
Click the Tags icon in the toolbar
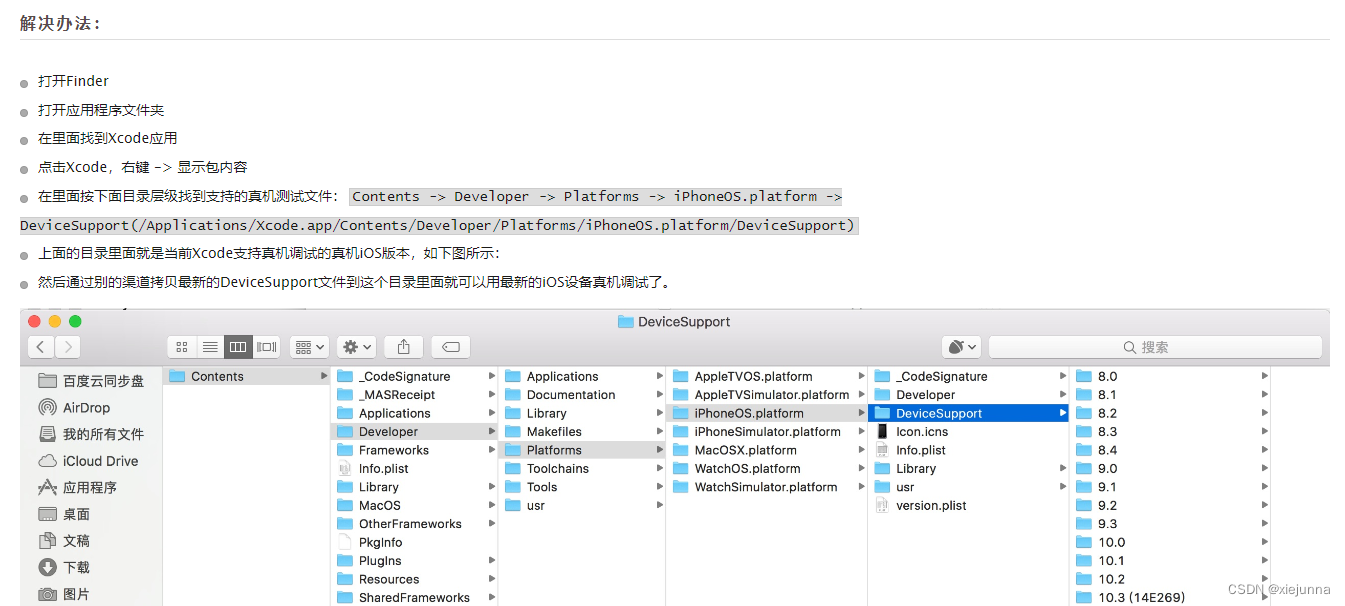450,346
